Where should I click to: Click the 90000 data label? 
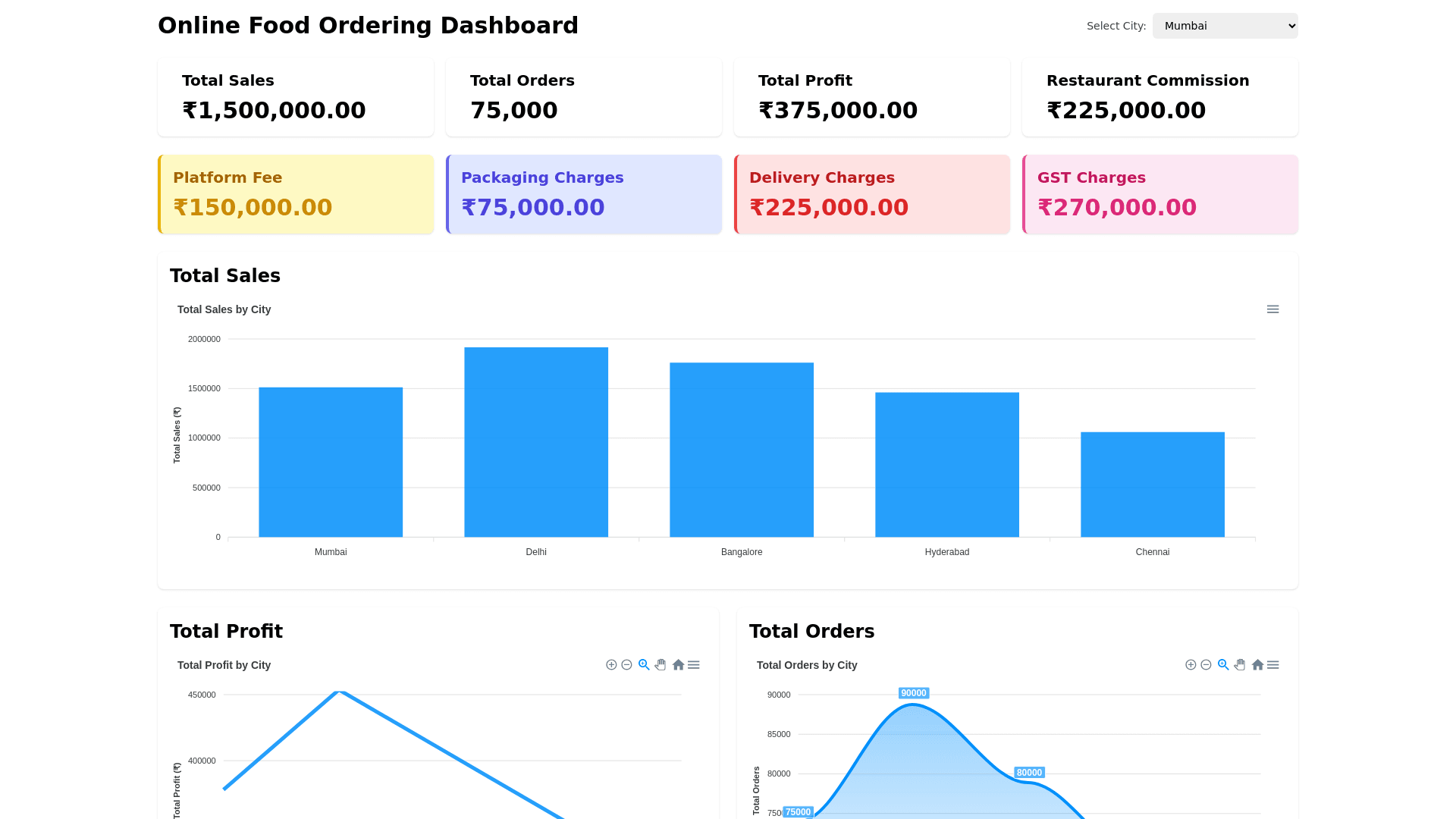(913, 693)
